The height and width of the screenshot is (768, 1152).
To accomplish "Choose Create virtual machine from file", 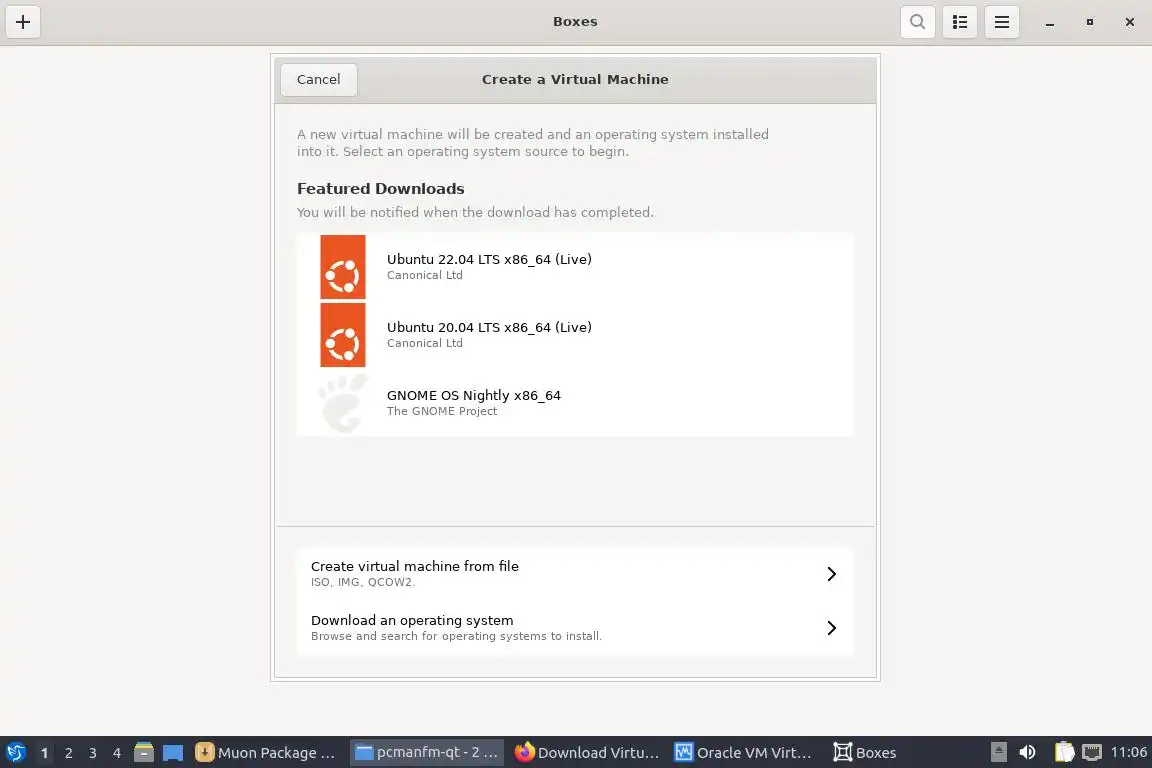I will 575,574.
